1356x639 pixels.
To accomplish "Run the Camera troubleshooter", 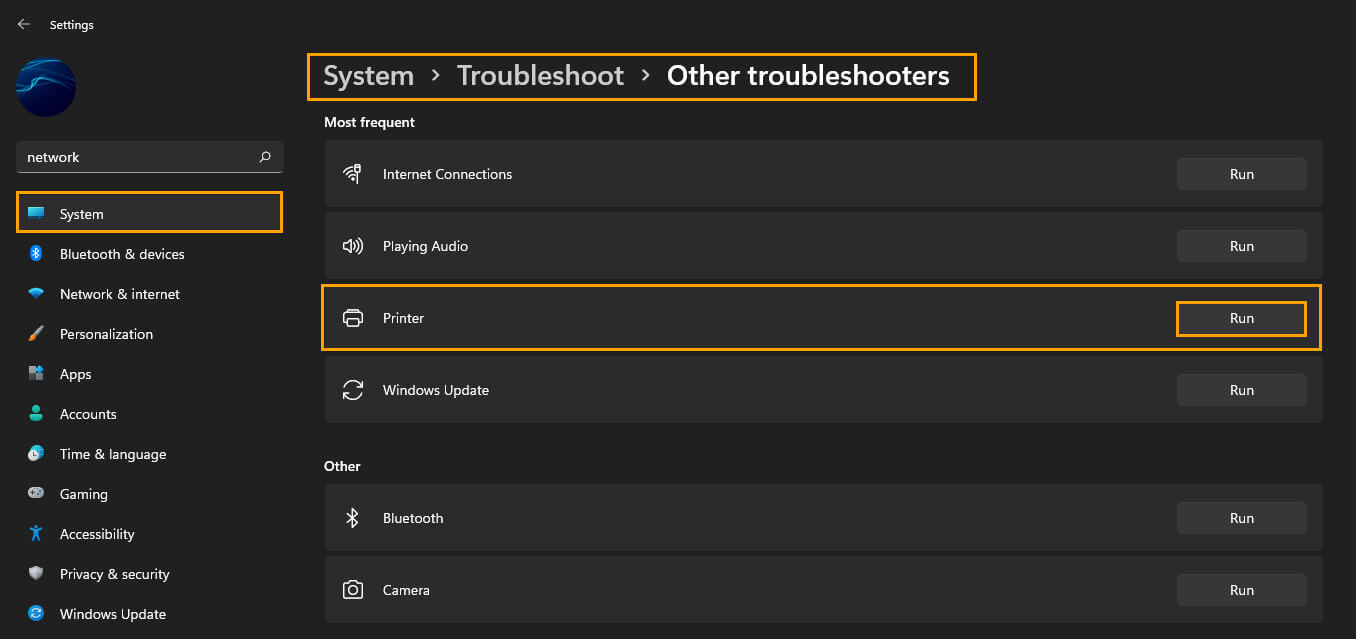I will click(x=1241, y=590).
